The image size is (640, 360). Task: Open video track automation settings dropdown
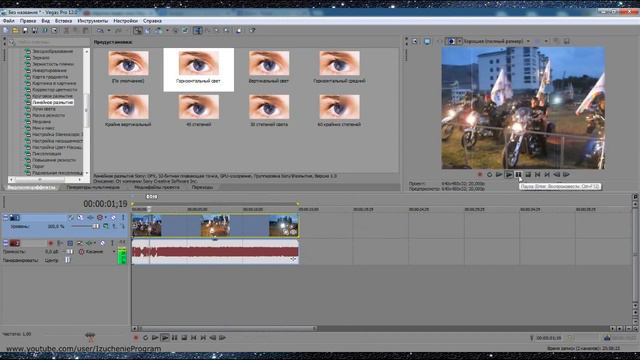coord(106,218)
